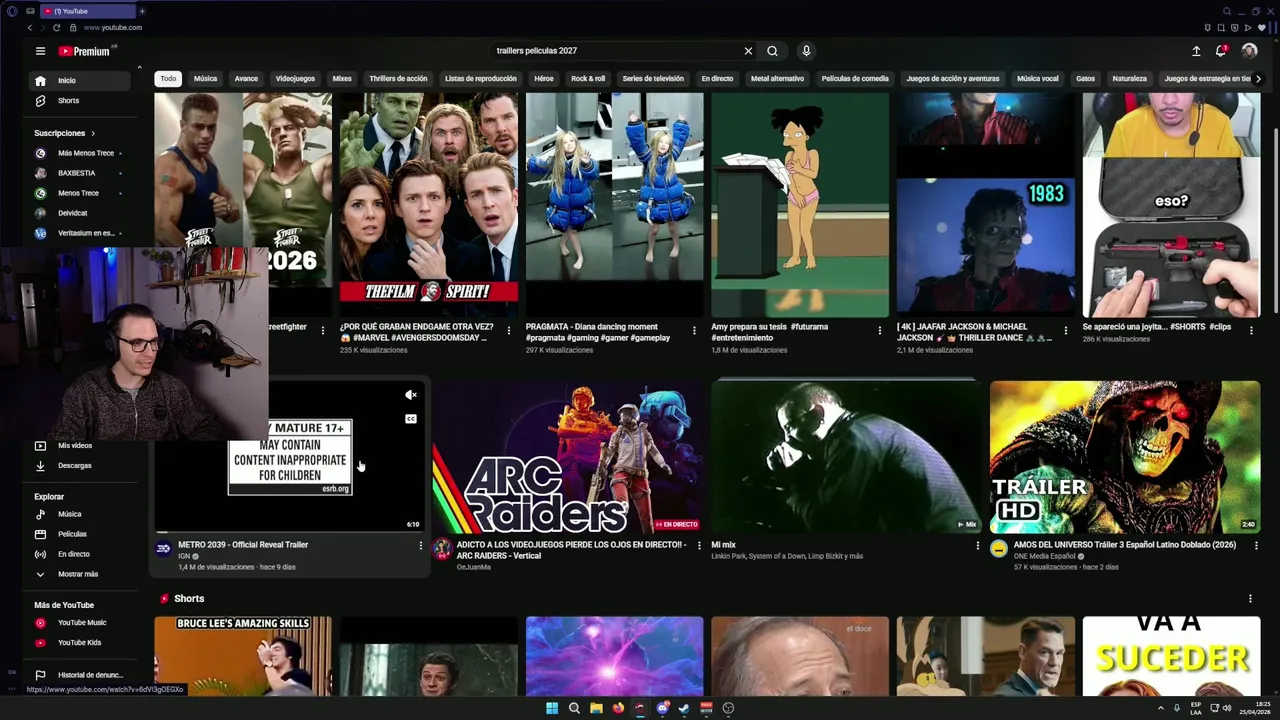Select the Videojuegos filter chip

[295, 79]
